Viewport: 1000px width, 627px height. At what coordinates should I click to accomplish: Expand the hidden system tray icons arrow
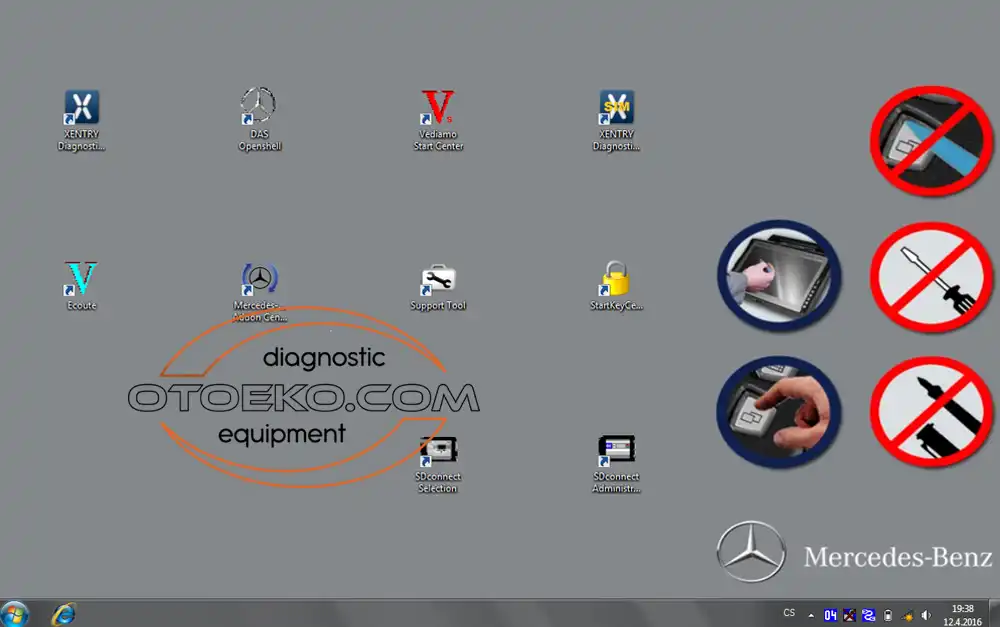pyautogui.click(x=811, y=615)
